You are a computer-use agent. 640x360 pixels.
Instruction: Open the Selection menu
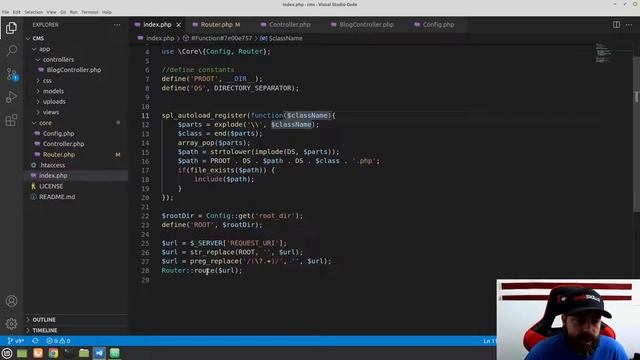point(33,12)
